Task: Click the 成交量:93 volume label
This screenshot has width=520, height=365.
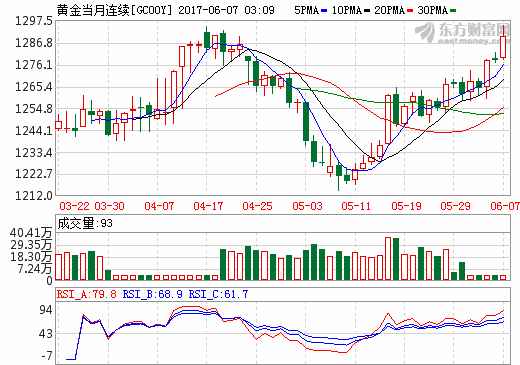Action: [85, 223]
